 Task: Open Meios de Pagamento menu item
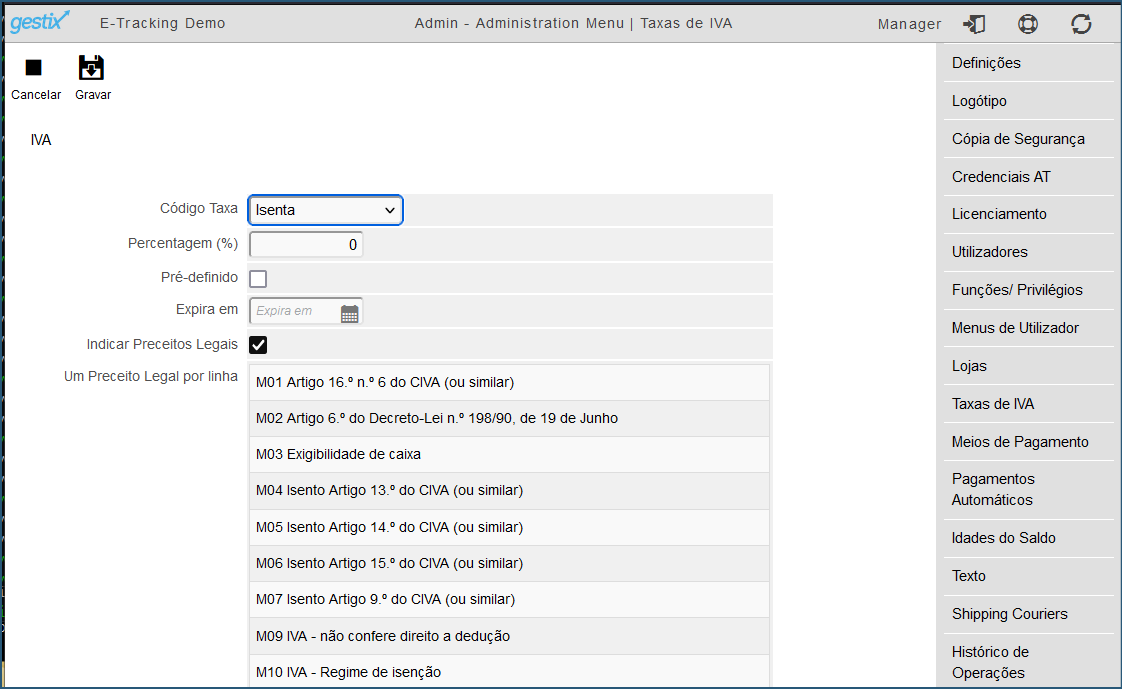tap(1028, 441)
